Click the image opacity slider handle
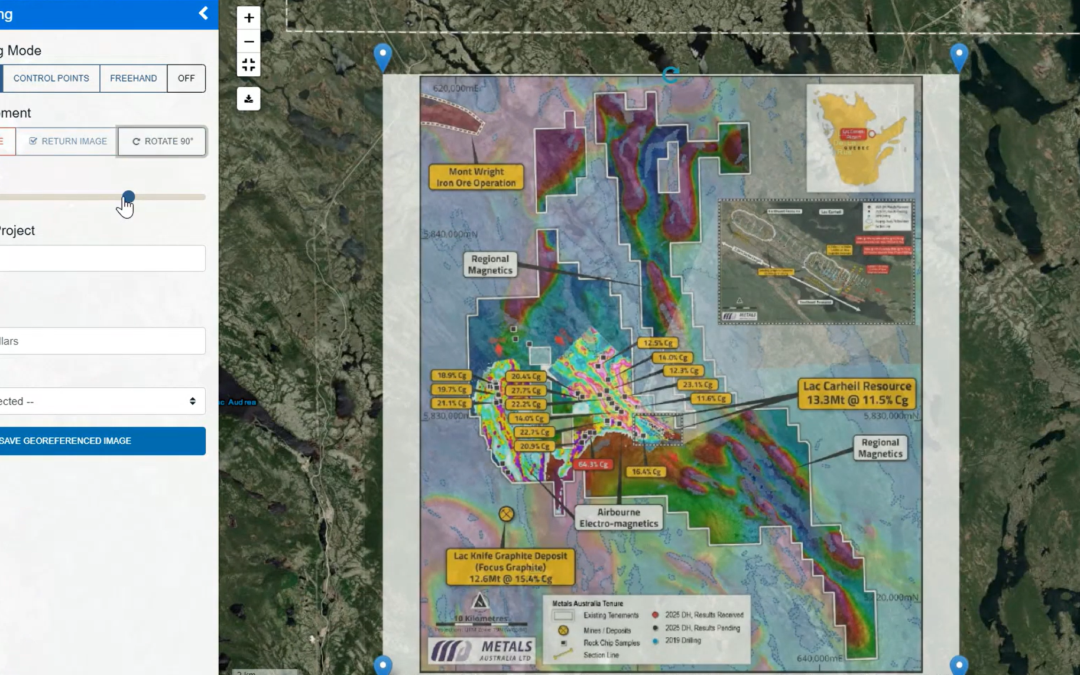1080x675 pixels. [x=128, y=197]
